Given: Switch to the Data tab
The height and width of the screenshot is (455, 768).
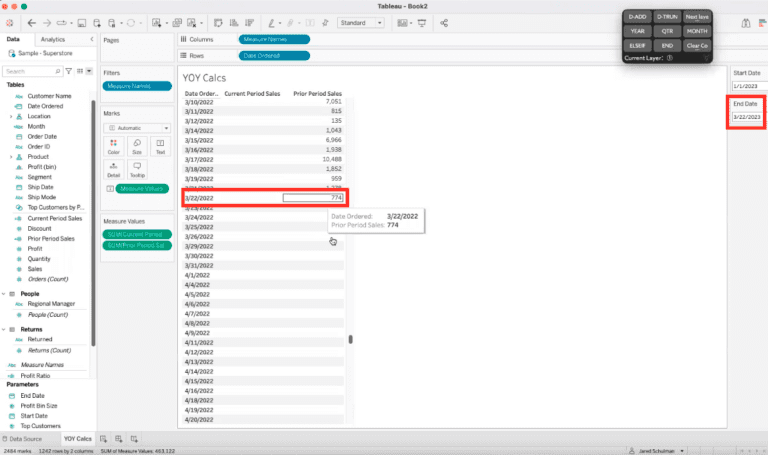Looking at the screenshot, I should point(13,39).
